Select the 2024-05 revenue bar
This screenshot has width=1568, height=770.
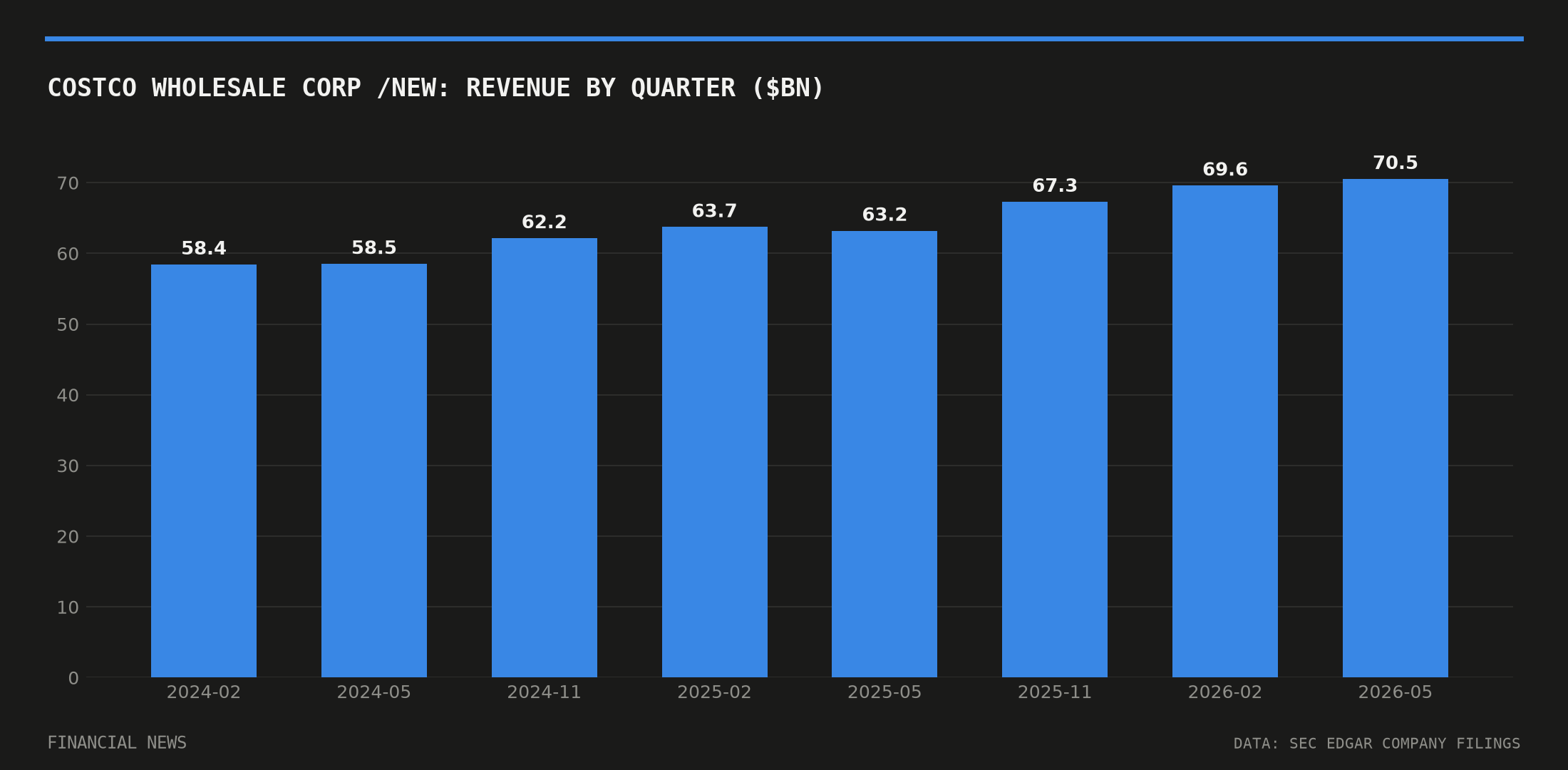[374, 471]
